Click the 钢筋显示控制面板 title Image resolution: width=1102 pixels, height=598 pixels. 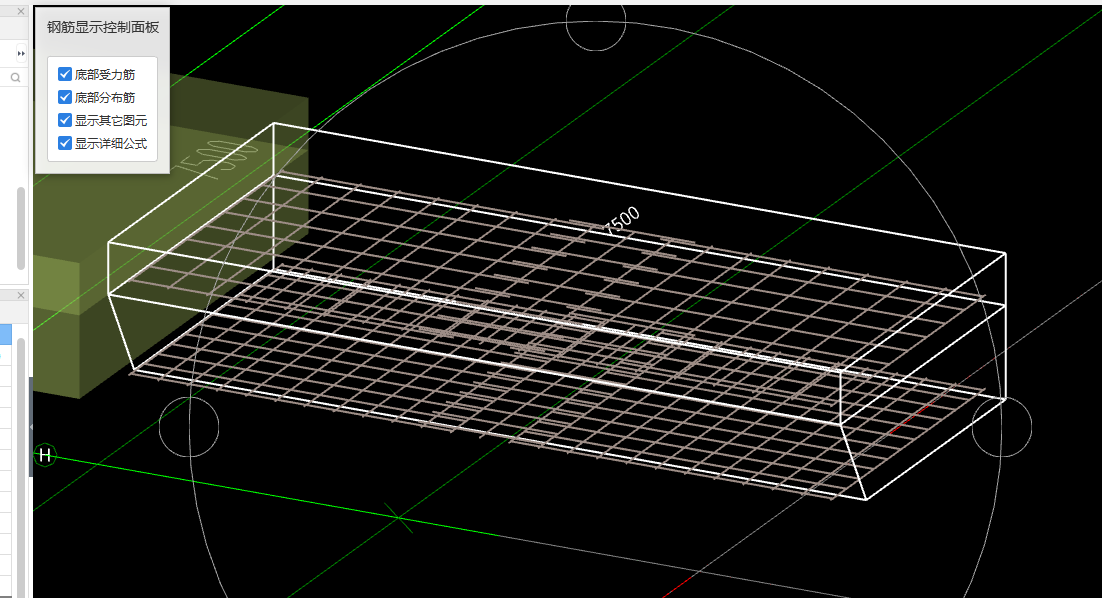103,27
